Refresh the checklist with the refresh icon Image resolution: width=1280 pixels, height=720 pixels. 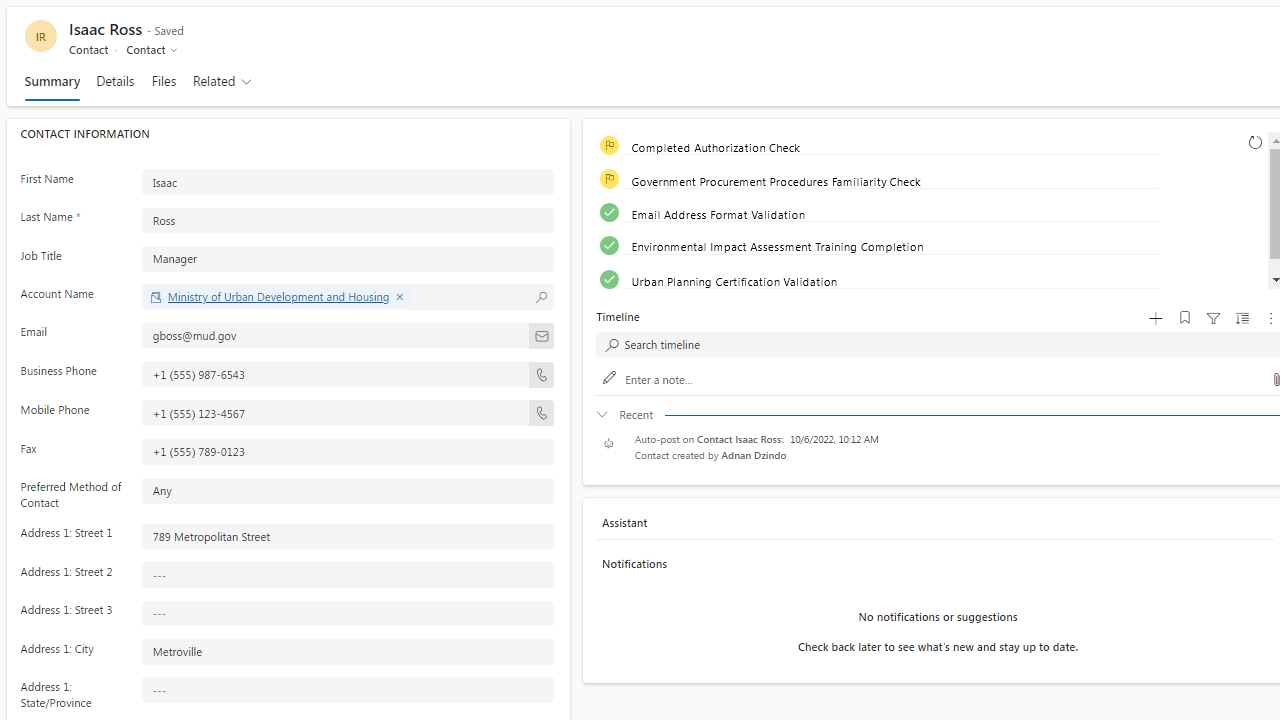tap(1255, 143)
